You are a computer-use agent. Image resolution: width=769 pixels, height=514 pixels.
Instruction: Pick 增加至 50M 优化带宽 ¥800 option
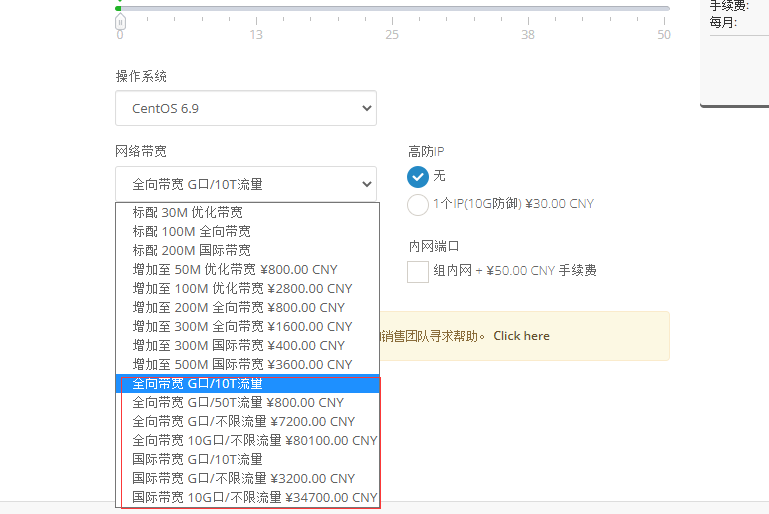coord(235,269)
